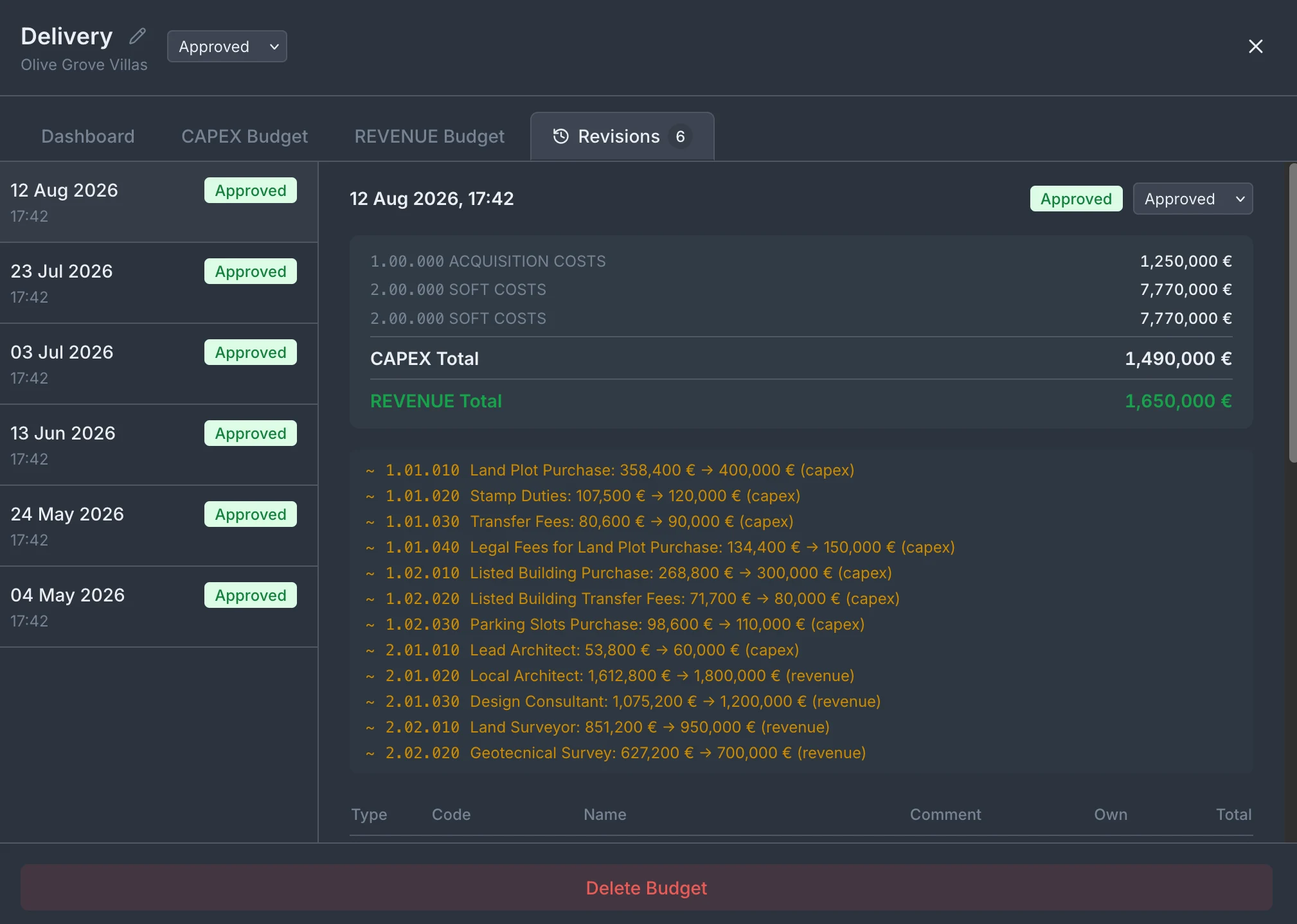The width and height of the screenshot is (1297, 924).
Task: Click the Revisions count badge showing 6
Action: point(680,136)
